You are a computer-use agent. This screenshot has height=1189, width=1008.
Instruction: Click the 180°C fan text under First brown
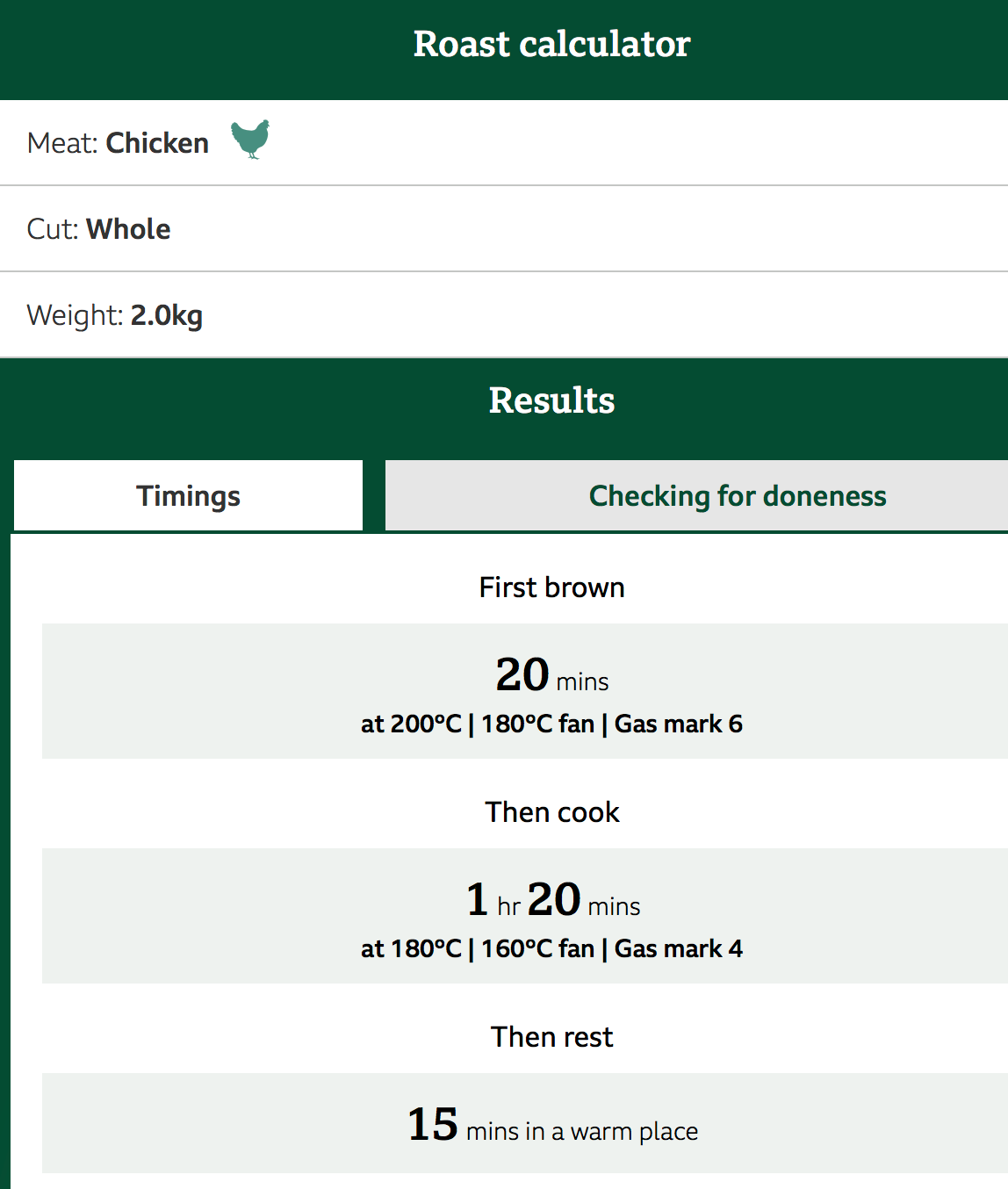click(x=537, y=724)
